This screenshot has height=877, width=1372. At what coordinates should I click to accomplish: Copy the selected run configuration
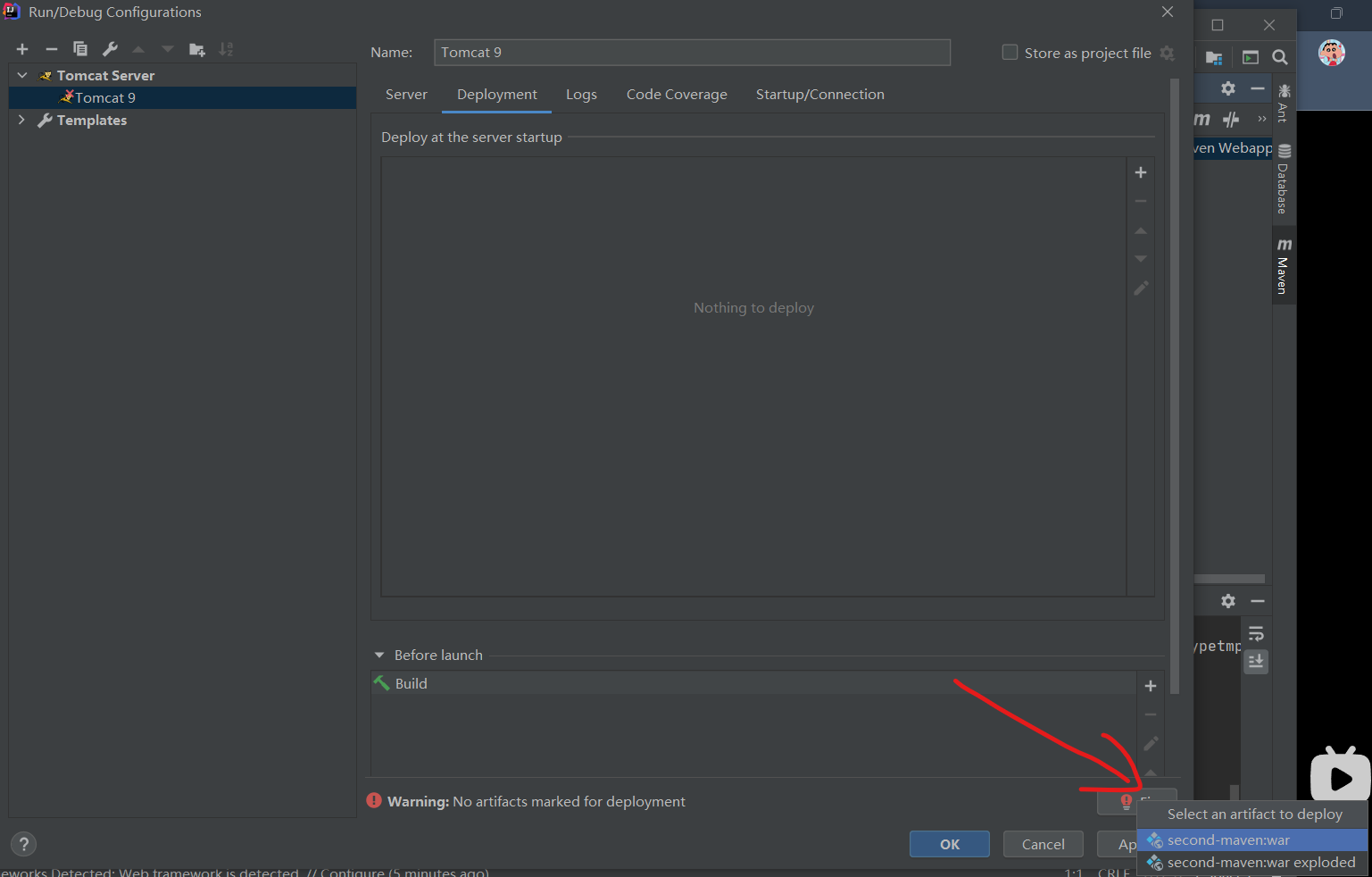tap(80, 49)
